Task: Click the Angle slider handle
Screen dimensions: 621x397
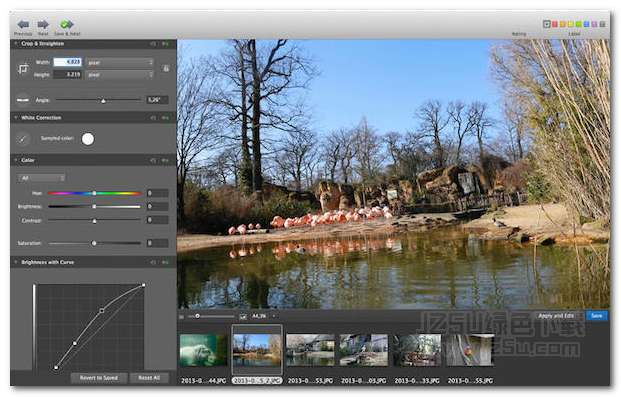Action: [103, 101]
